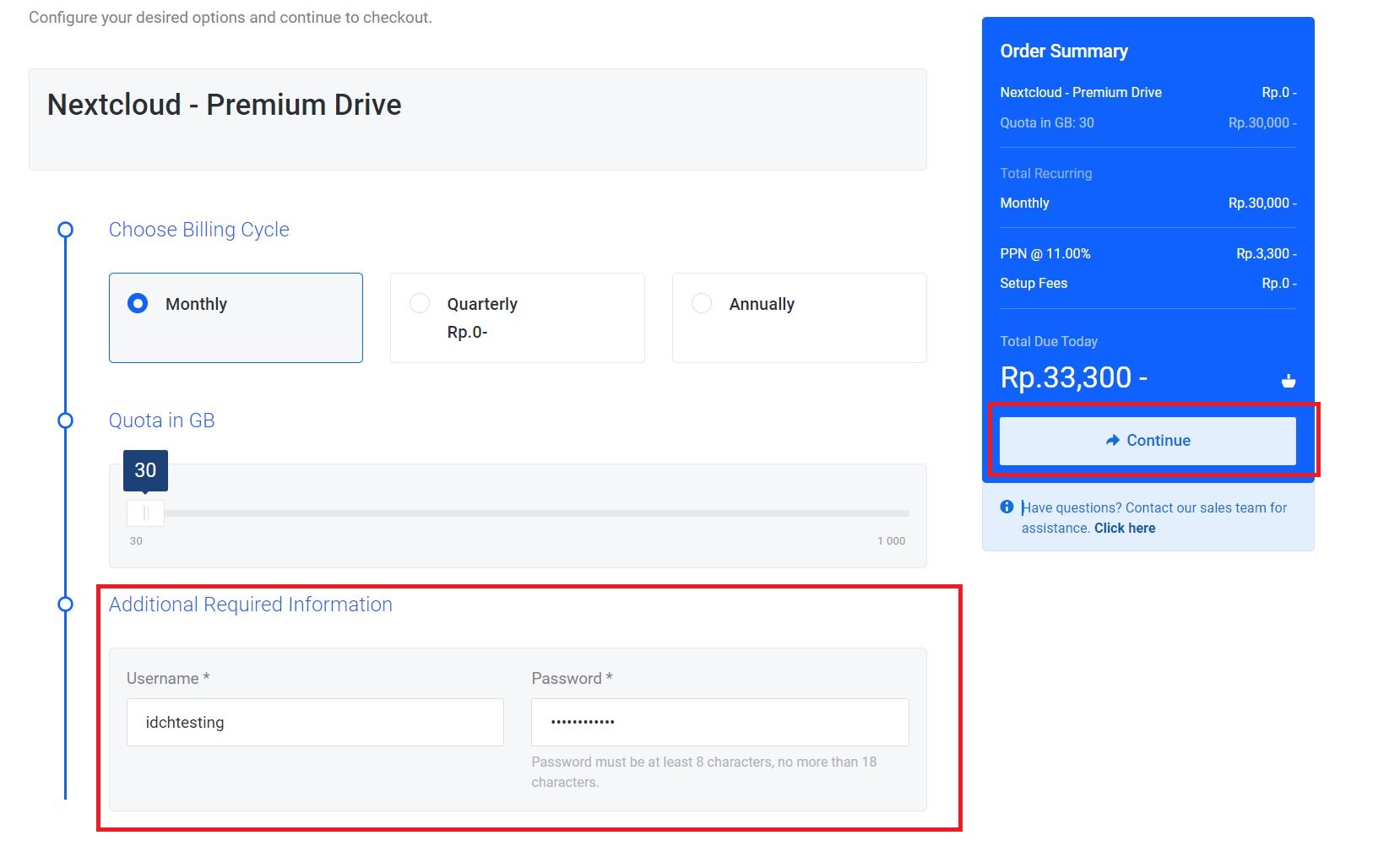The image size is (1400, 857).
Task: Click the Username input showing idchtesting
Action: (314, 722)
